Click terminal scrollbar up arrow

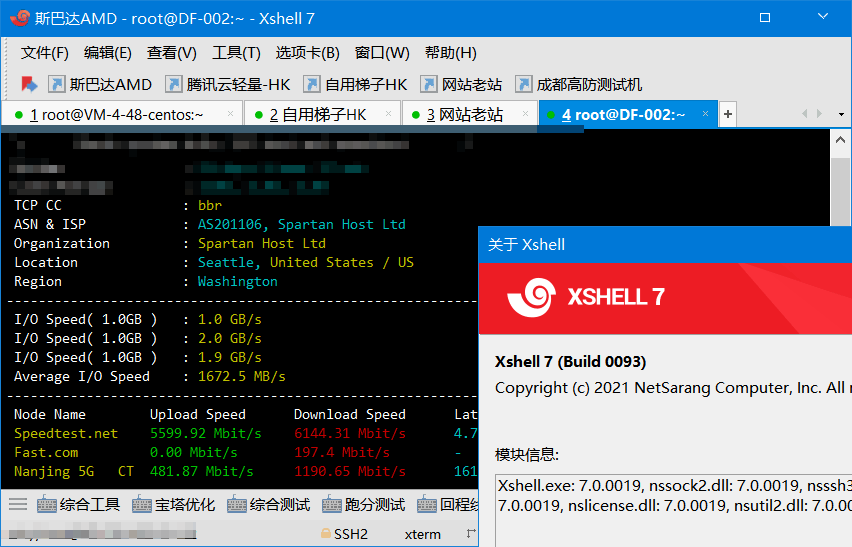pos(840,140)
